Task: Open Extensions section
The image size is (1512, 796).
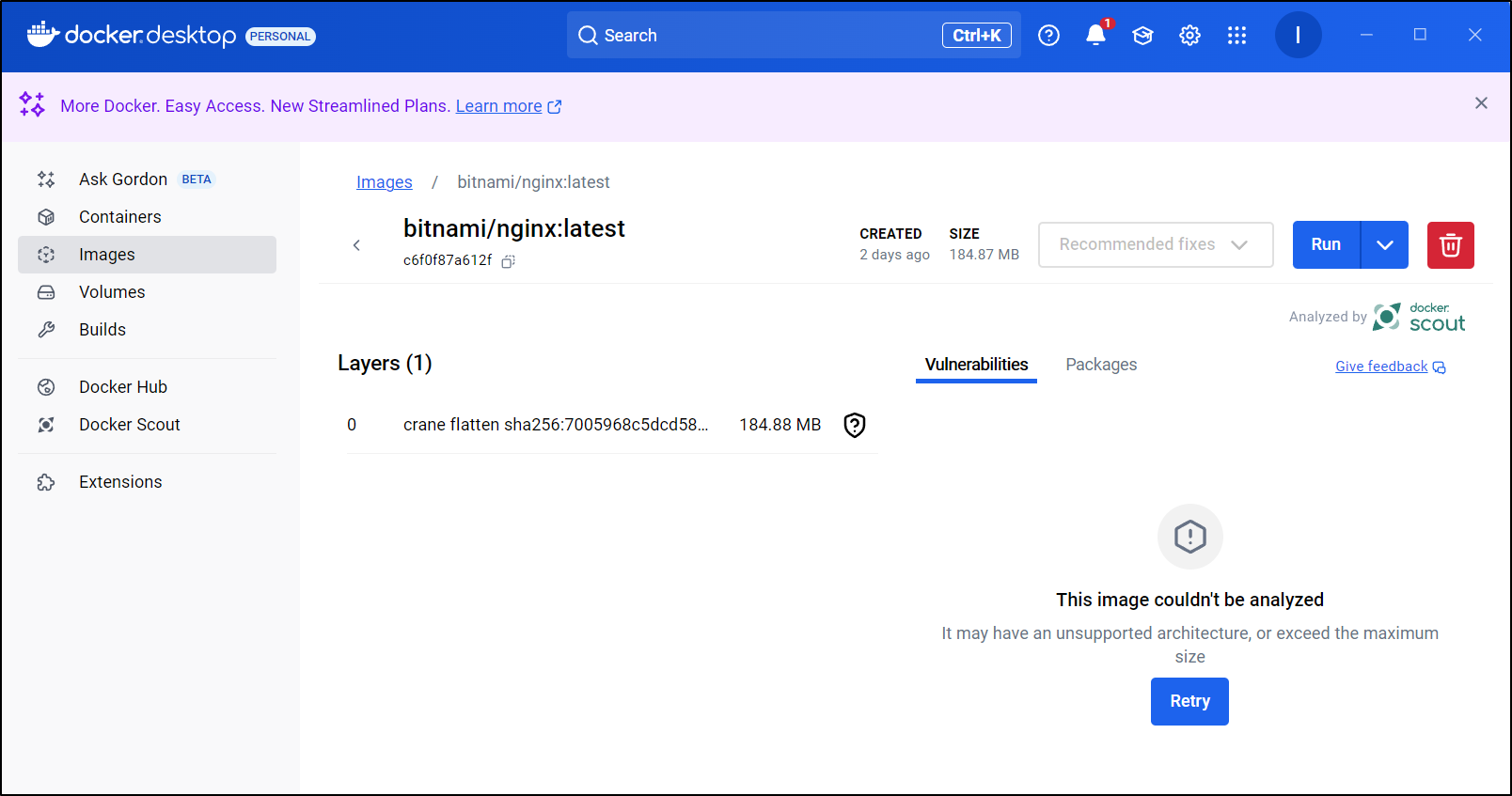Action: click(x=147, y=482)
